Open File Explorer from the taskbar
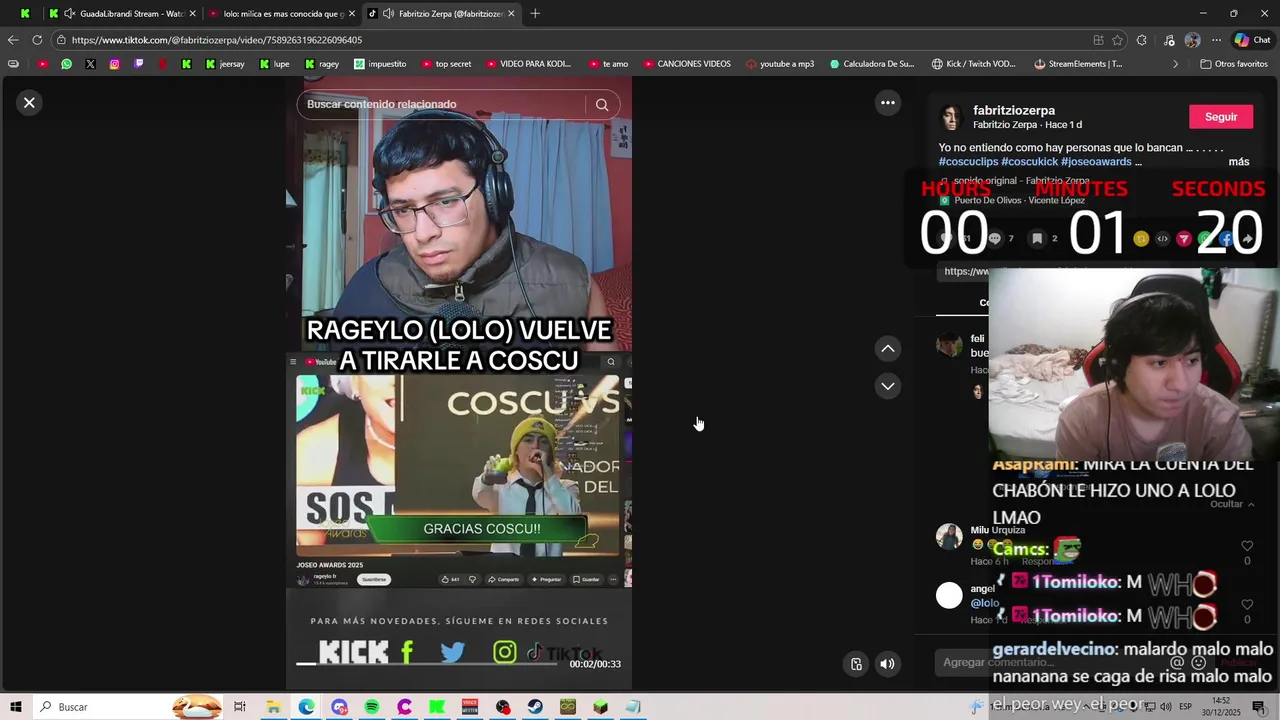Screen dimensions: 1280x720 tap(273, 707)
